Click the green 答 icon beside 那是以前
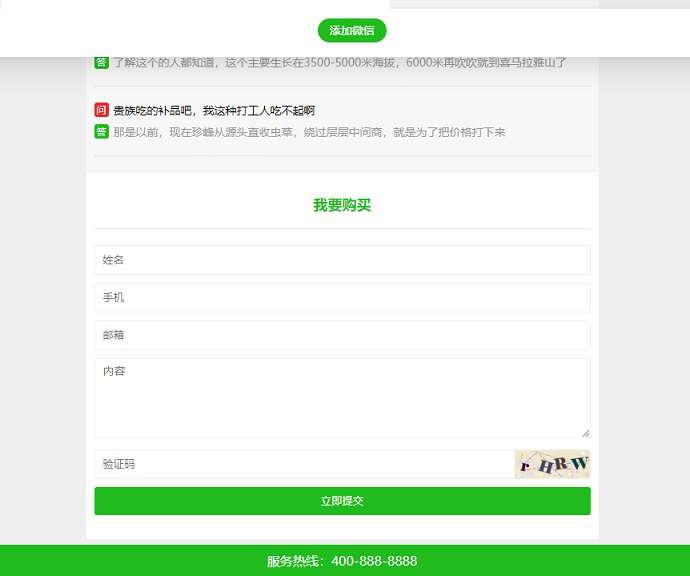 [101, 132]
